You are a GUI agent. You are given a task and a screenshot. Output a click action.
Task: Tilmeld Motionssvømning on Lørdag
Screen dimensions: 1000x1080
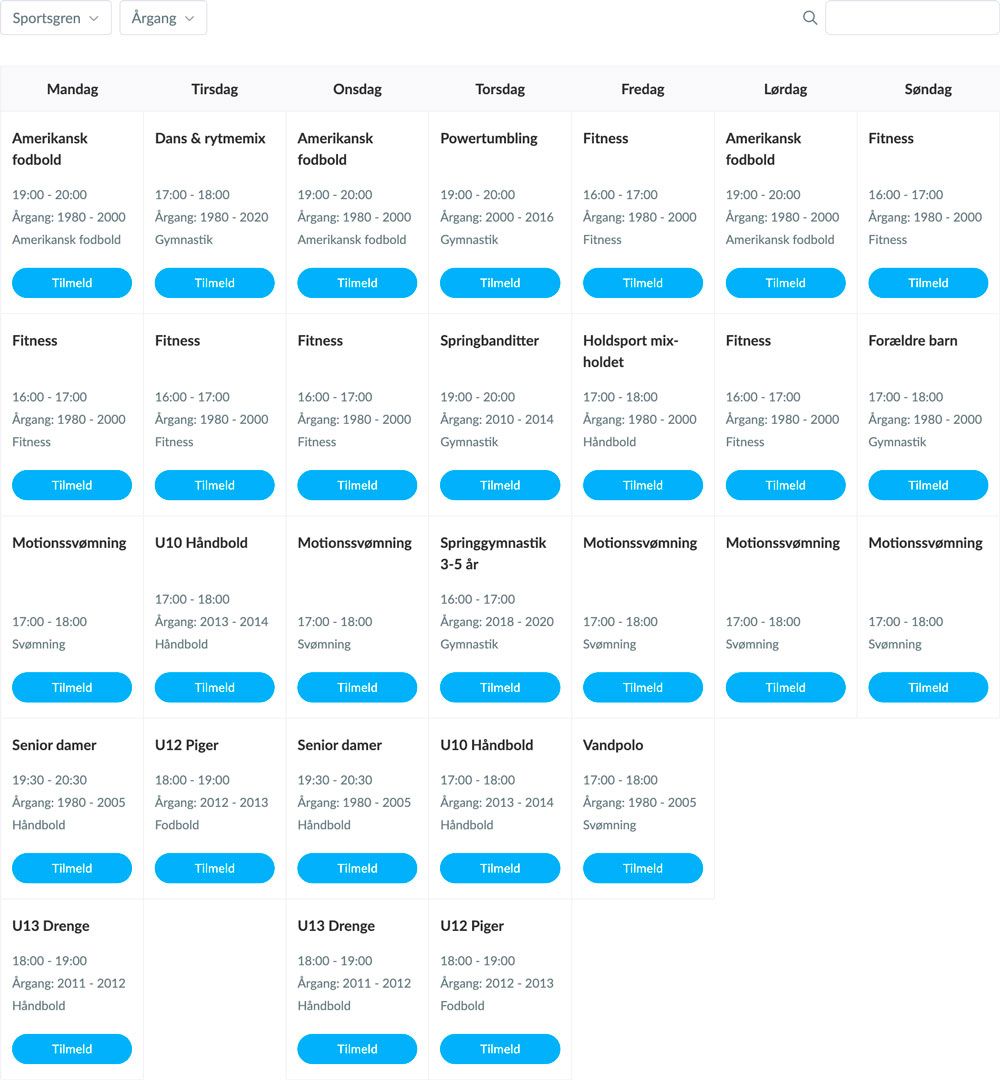tap(786, 687)
